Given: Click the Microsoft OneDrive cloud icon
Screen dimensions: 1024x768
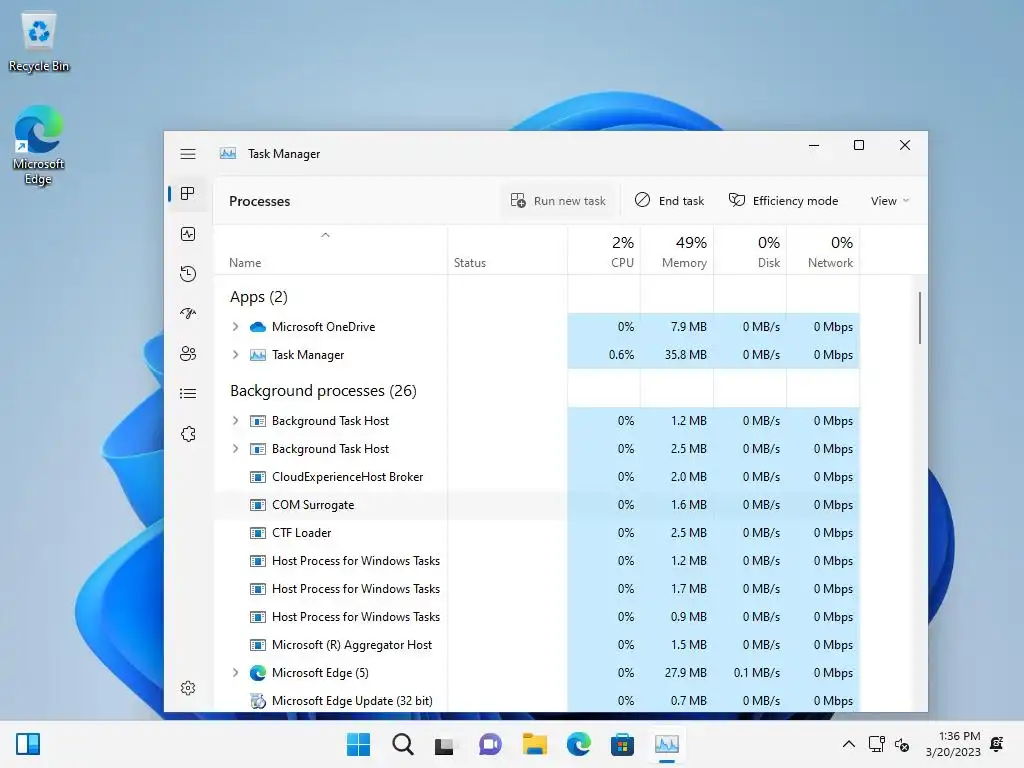Looking at the screenshot, I should (x=258, y=327).
